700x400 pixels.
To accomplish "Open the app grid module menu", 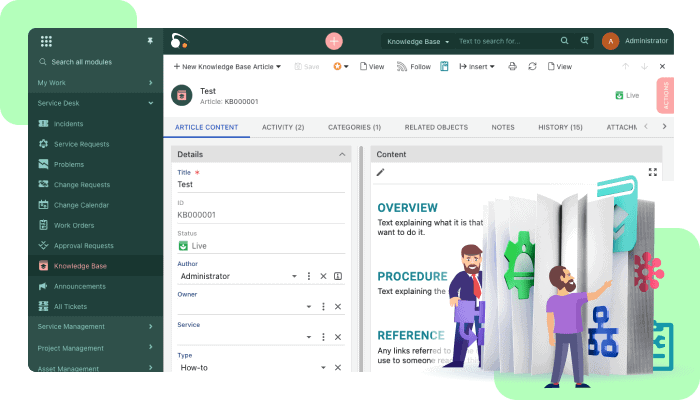I will 46,41.
